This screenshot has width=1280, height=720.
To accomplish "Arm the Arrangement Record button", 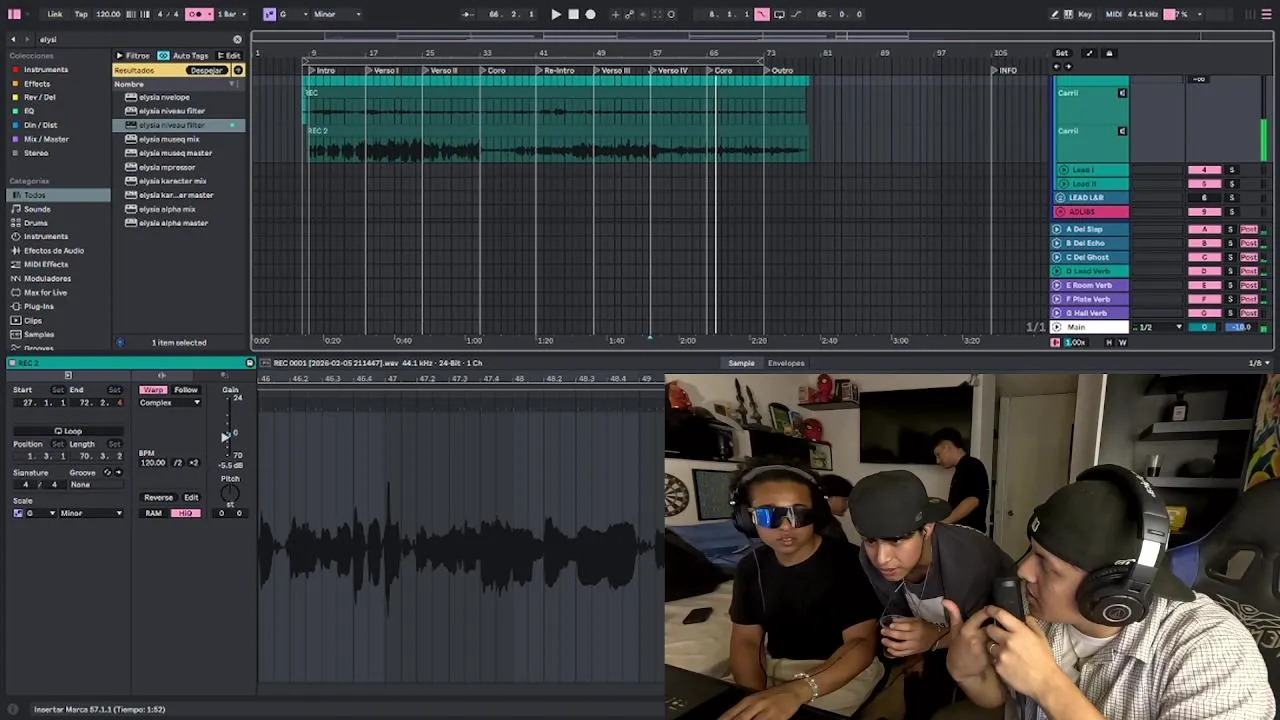I will pyautogui.click(x=590, y=14).
